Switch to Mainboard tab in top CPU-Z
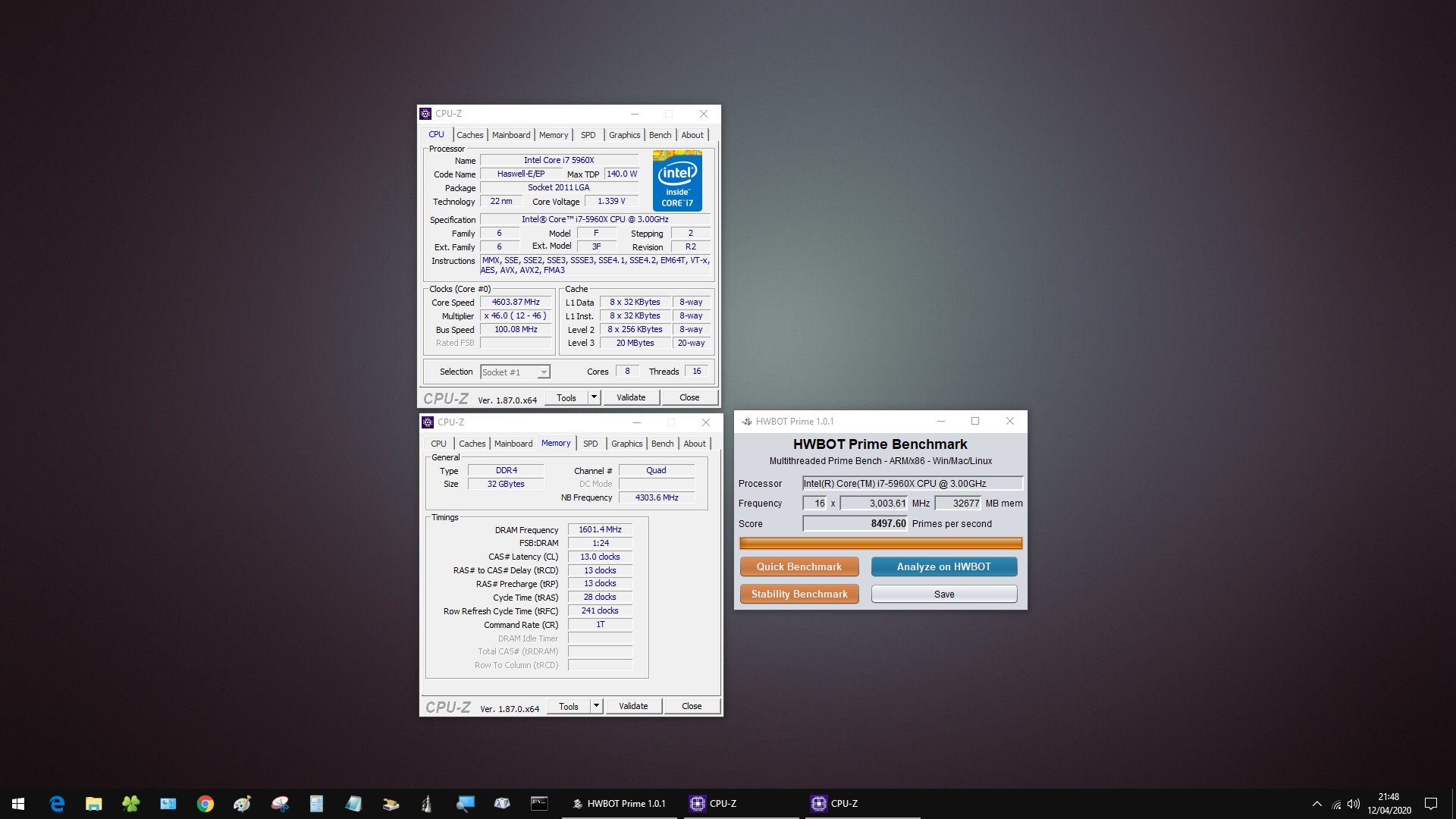 click(511, 135)
